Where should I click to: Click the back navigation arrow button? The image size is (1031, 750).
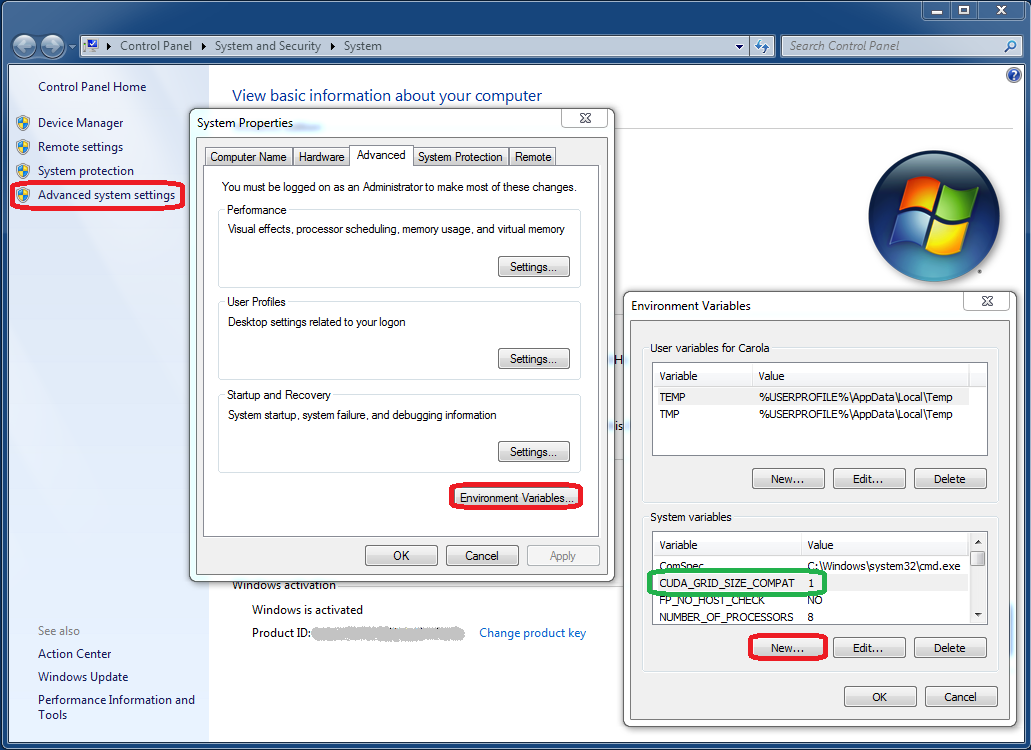25,46
